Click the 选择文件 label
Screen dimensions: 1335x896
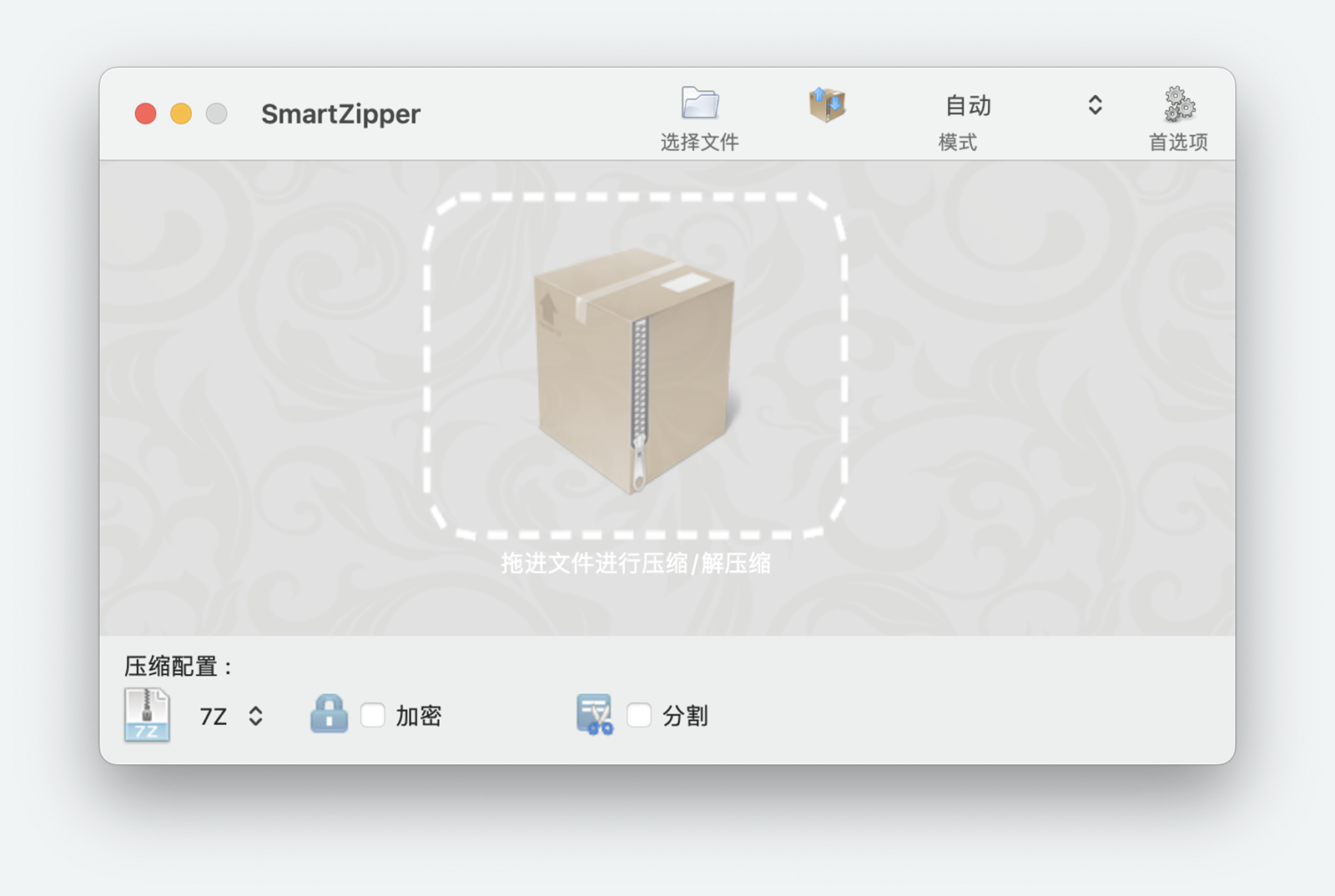pos(699,142)
